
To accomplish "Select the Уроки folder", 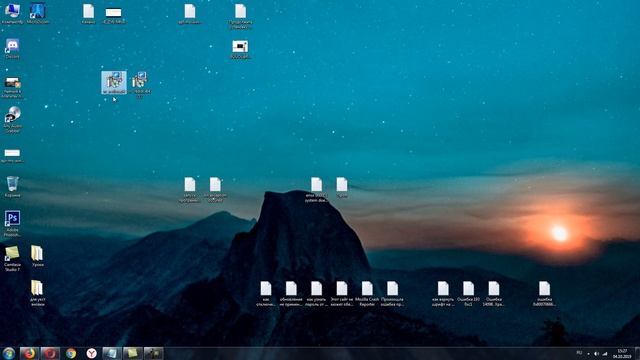I will click(x=37, y=256).
